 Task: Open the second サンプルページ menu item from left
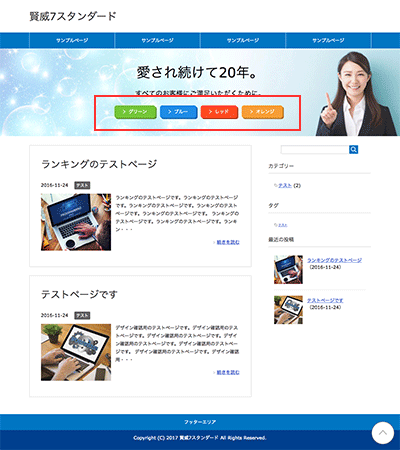click(157, 40)
